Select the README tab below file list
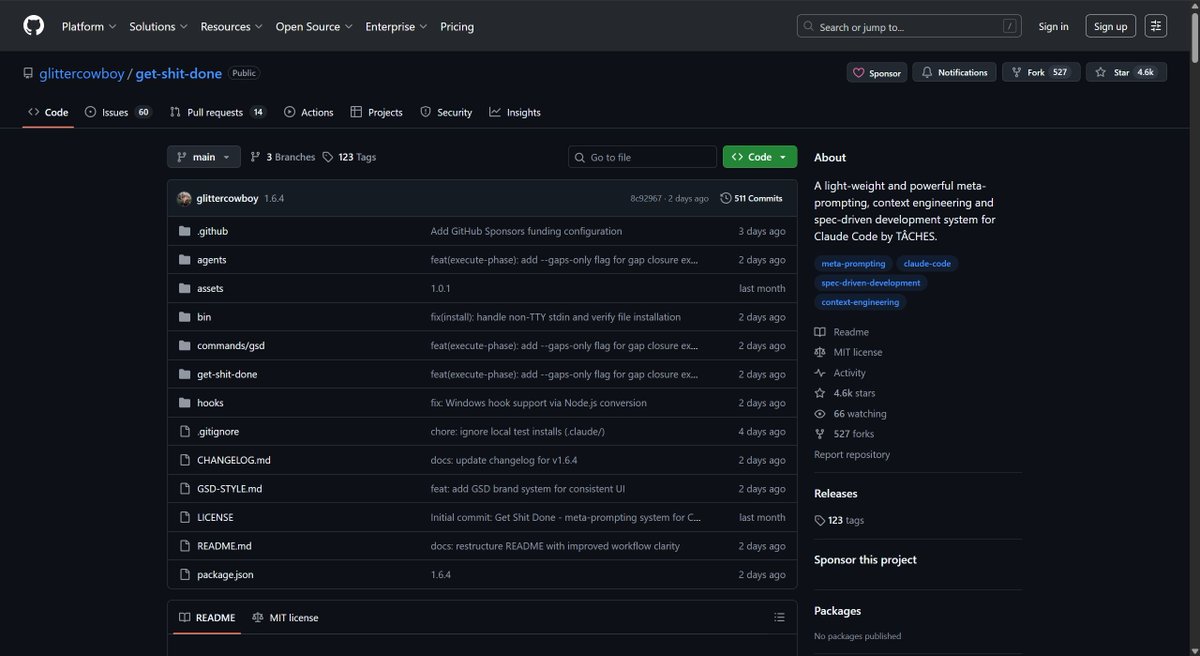Image resolution: width=1200 pixels, height=656 pixels. click(207, 618)
